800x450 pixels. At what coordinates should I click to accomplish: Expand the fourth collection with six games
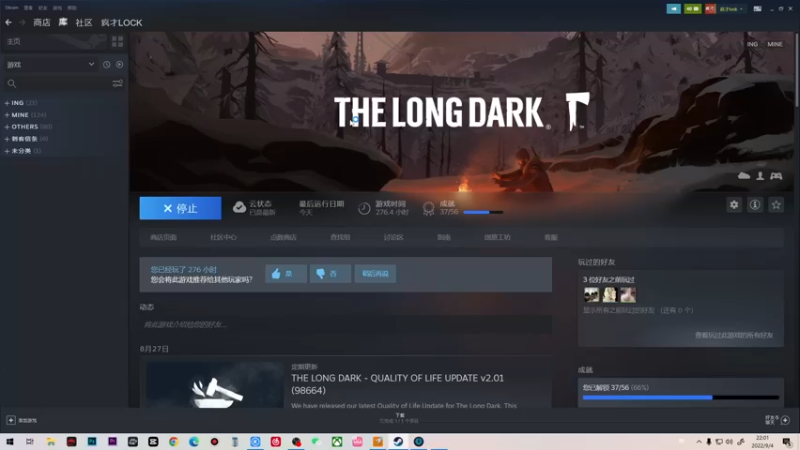(7, 139)
